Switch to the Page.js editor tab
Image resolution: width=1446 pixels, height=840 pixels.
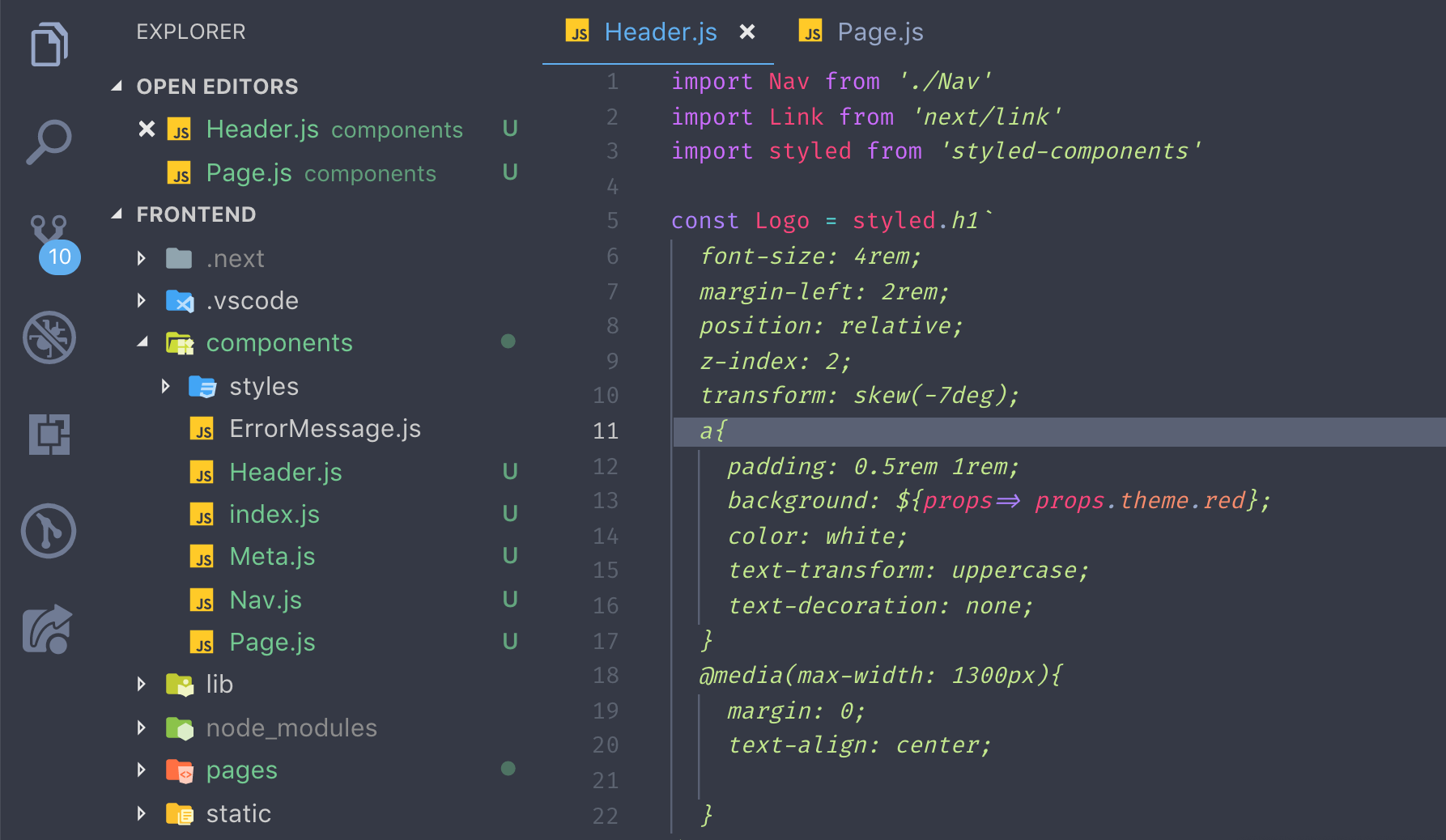(861, 32)
